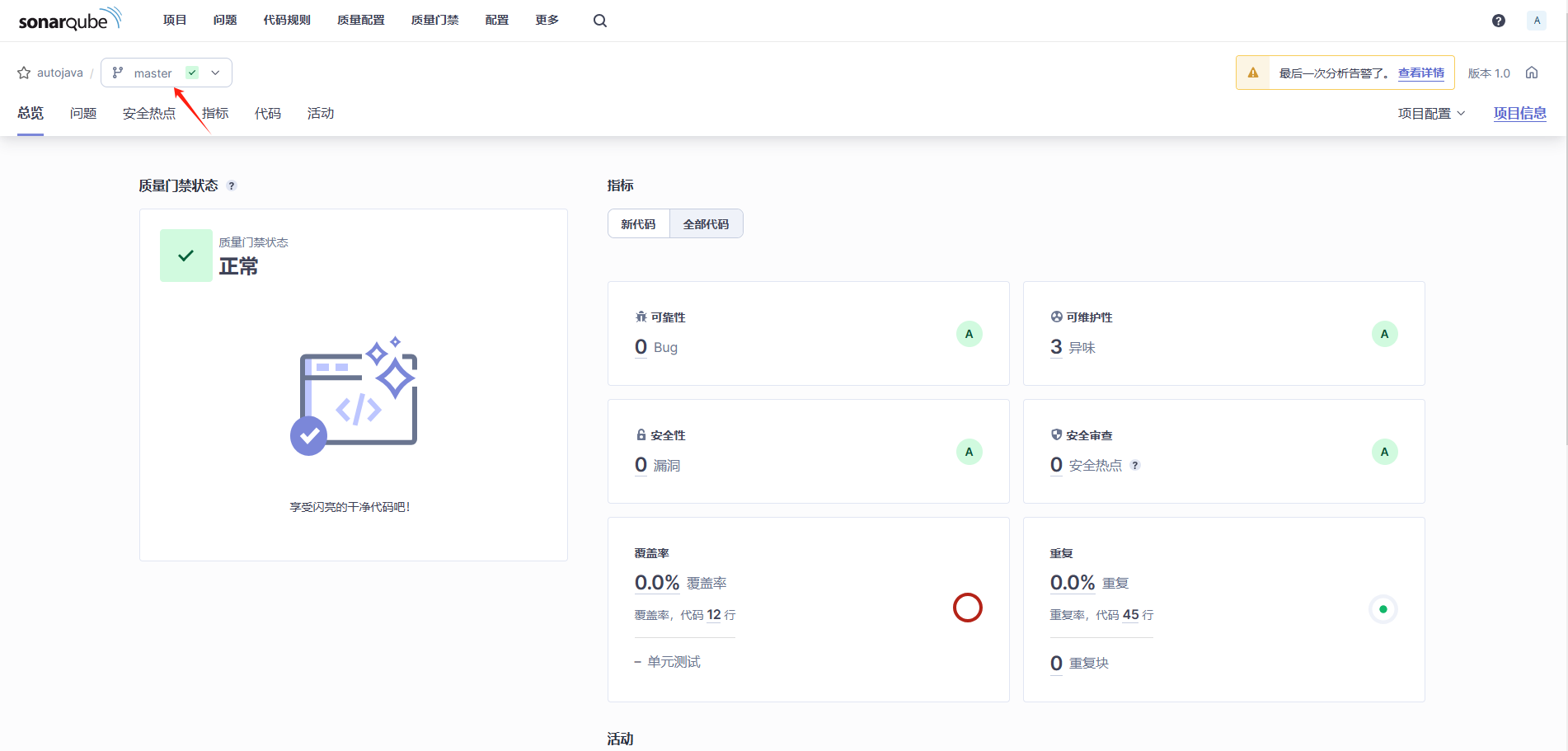This screenshot has width=1568, height=751.
Task: Select the 指标 project tab
Action: coord(215,114)
